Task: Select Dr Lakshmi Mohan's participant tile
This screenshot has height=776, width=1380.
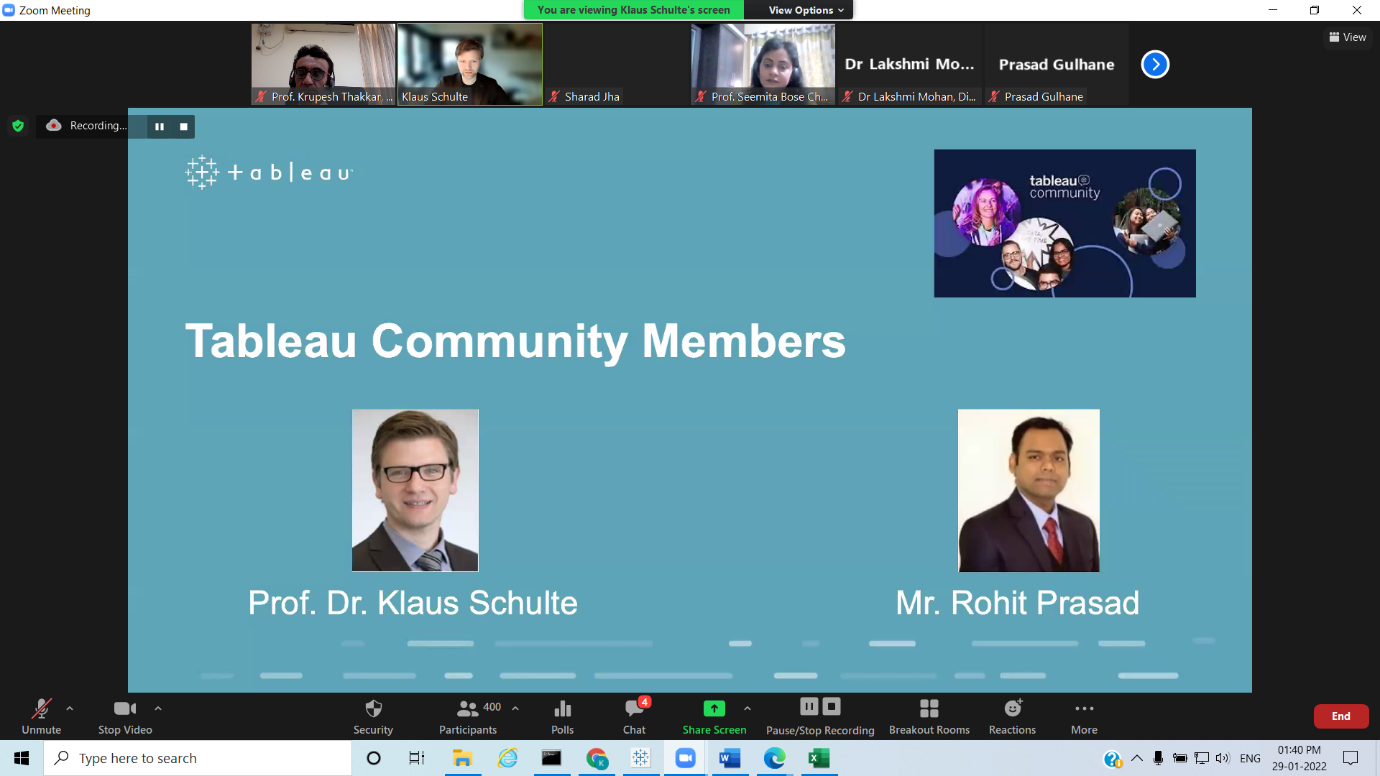Action: click(909, 64)
